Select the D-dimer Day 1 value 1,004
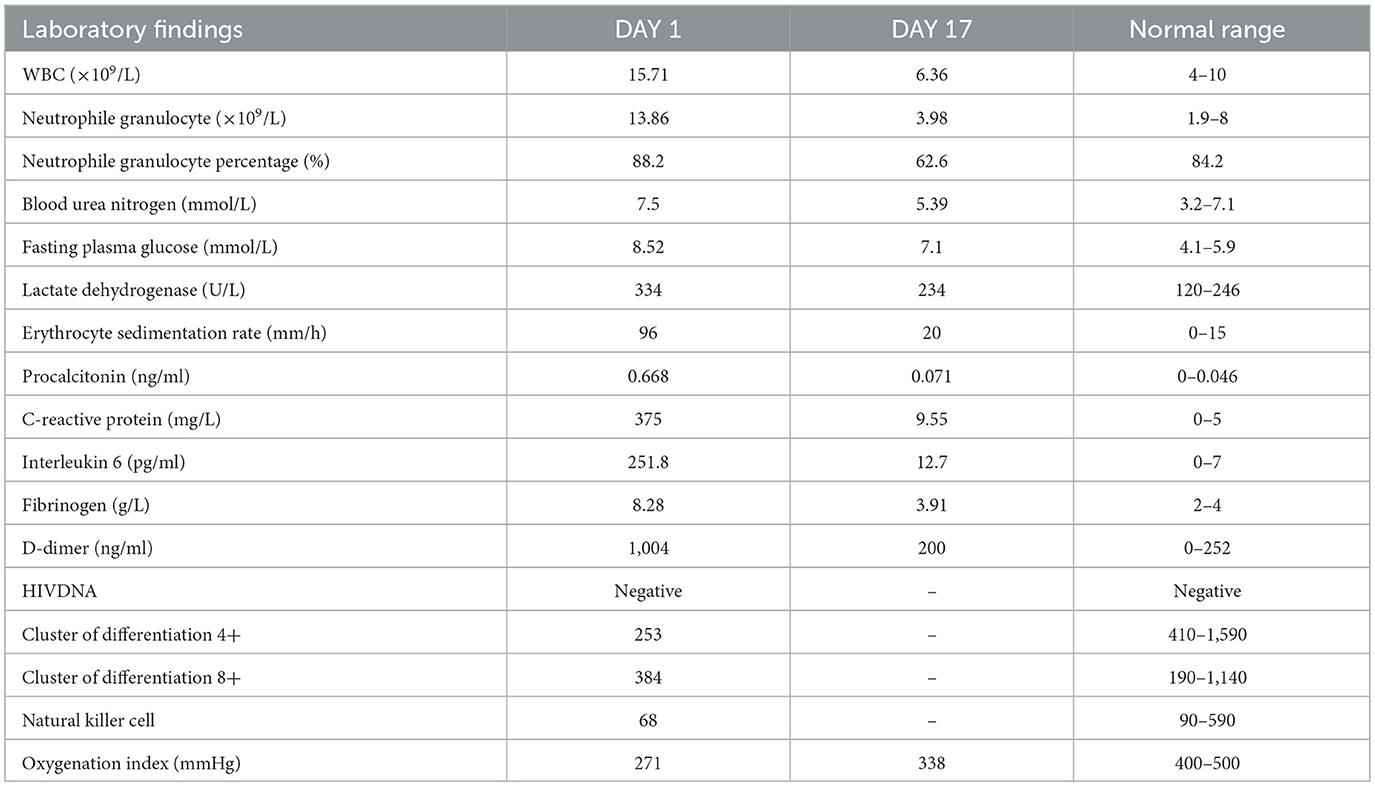The width and height of the screenshot is (1375, 787). (x=648, y=548)
